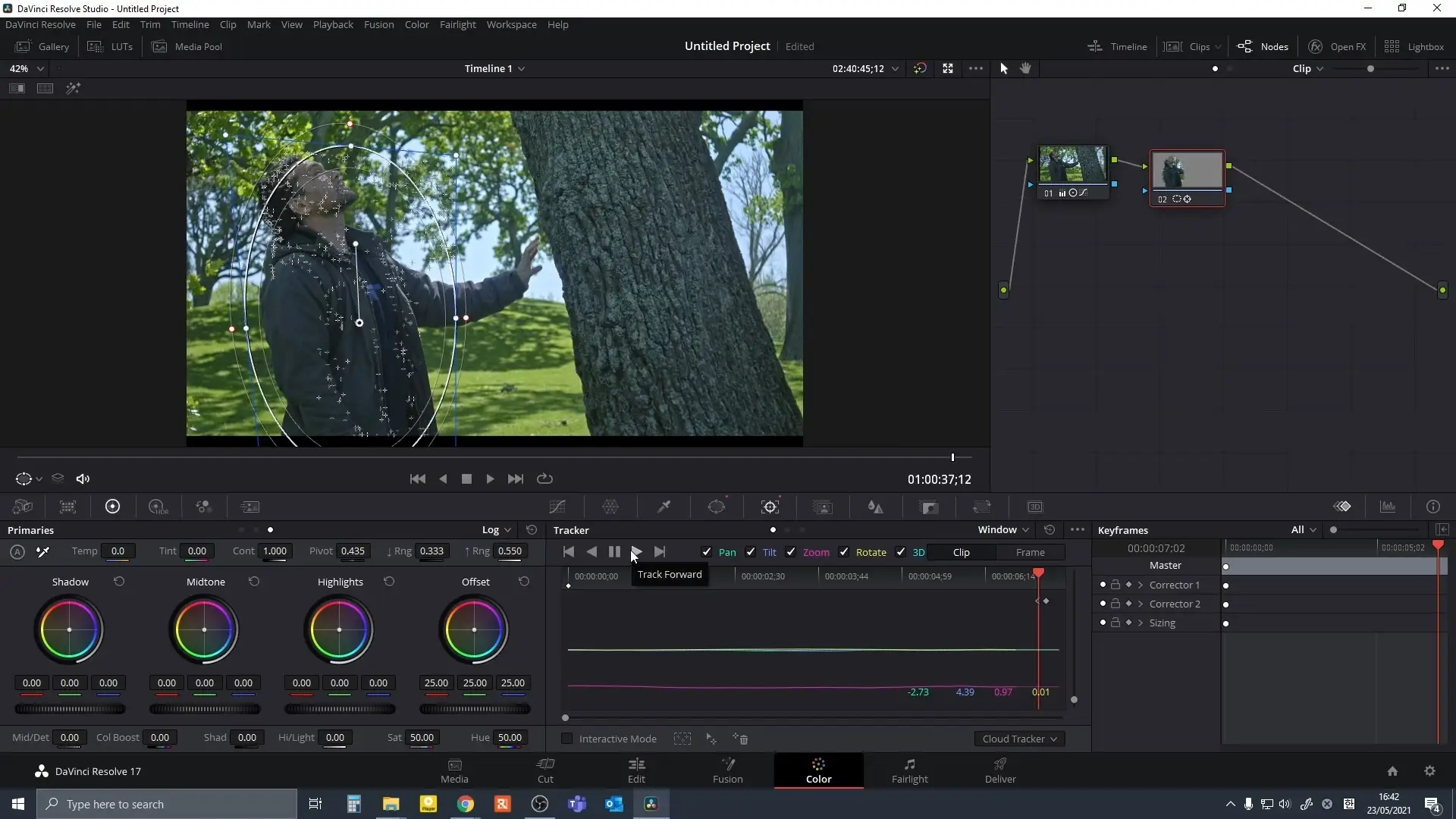The height and width of the screenshot is (819, 1456).
Task: Switch to the Deliver page tab
Action: [x=1000, y=770]
